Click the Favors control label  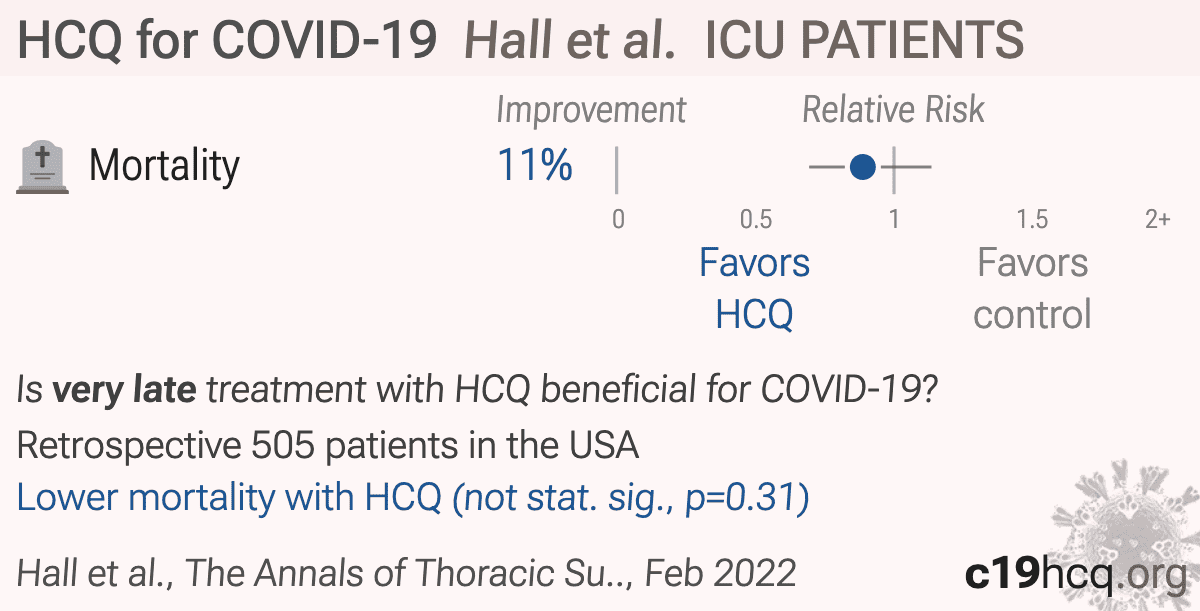pyautogui.click(x=1032, y=289)
